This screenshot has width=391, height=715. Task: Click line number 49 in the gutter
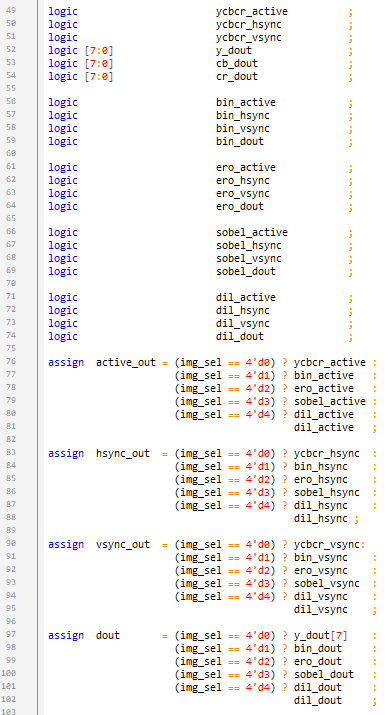[x=10, y=10]
